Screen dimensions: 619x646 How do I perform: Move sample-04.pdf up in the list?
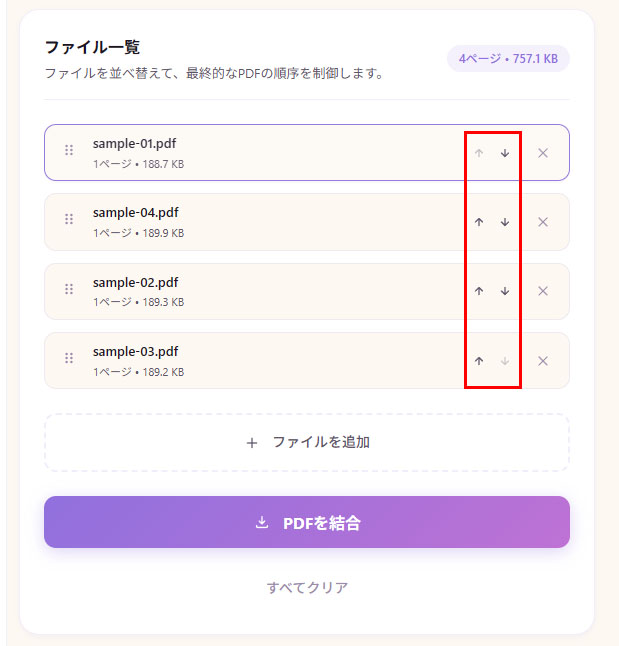click(x=479, y=222)
